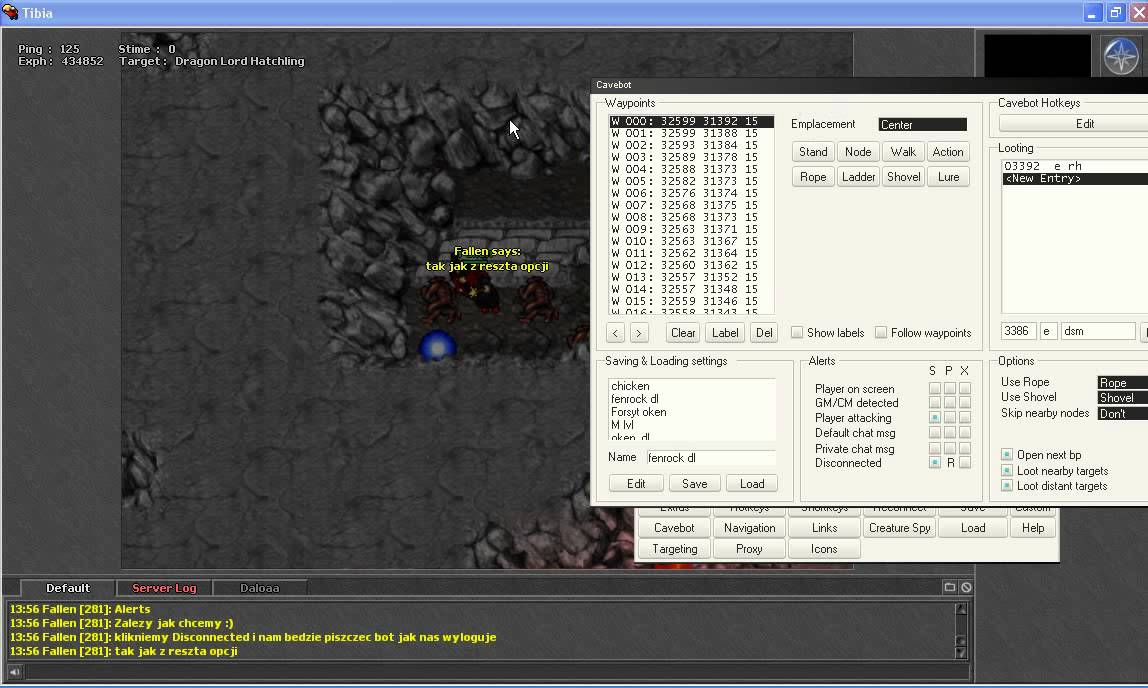Open Targeting in the bot menu
The image size is (1148, 688).
[674, 549]
